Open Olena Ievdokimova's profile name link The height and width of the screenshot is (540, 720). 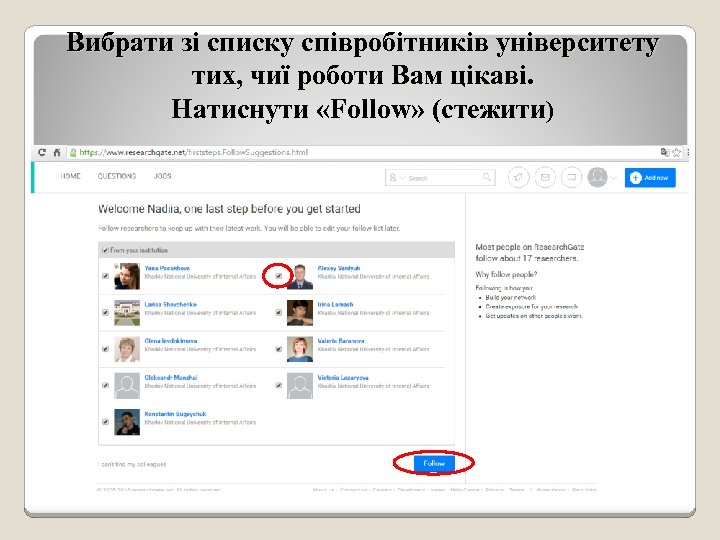[x=171, y=341]
